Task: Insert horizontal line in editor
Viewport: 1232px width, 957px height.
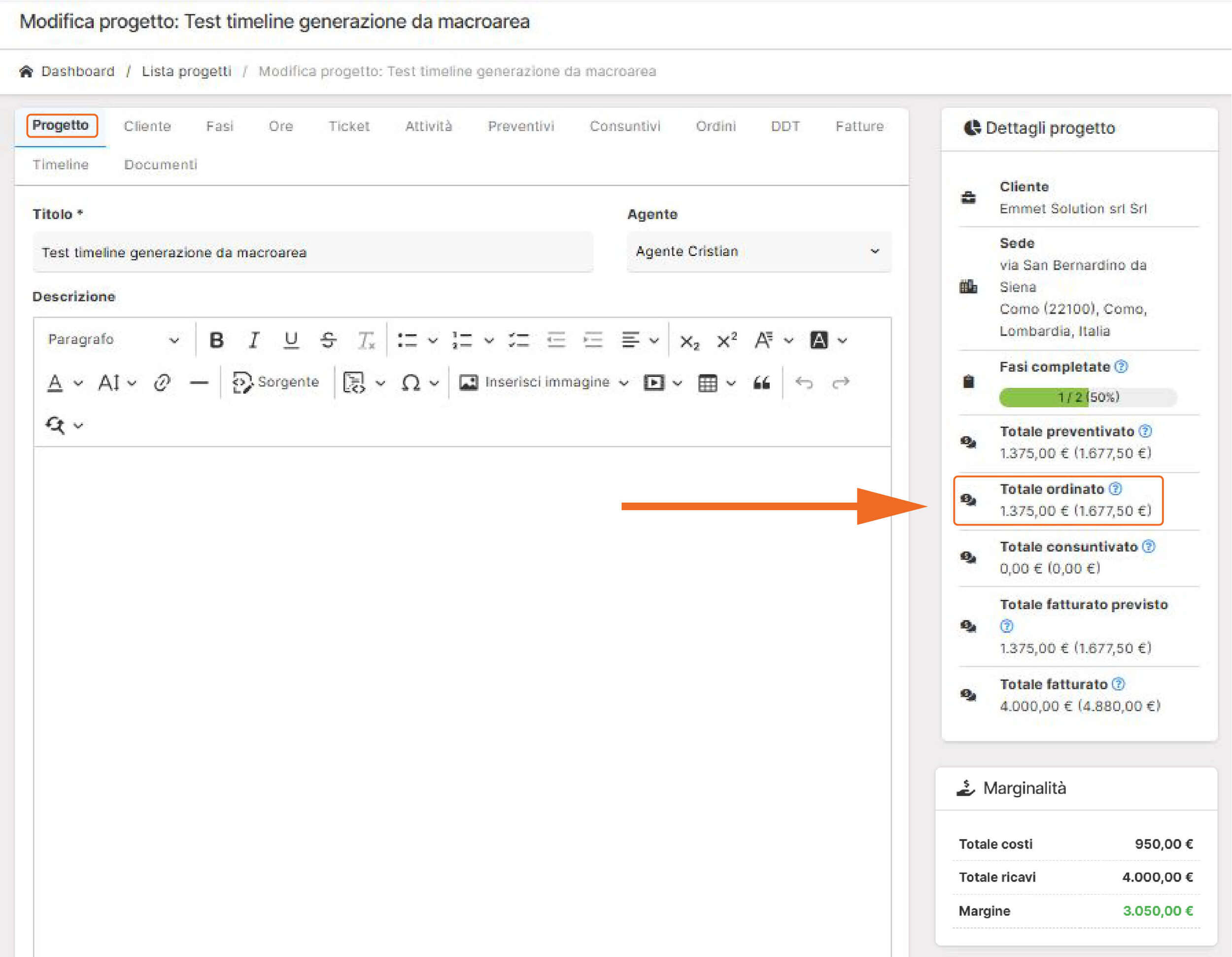Action: click(199, 383)
